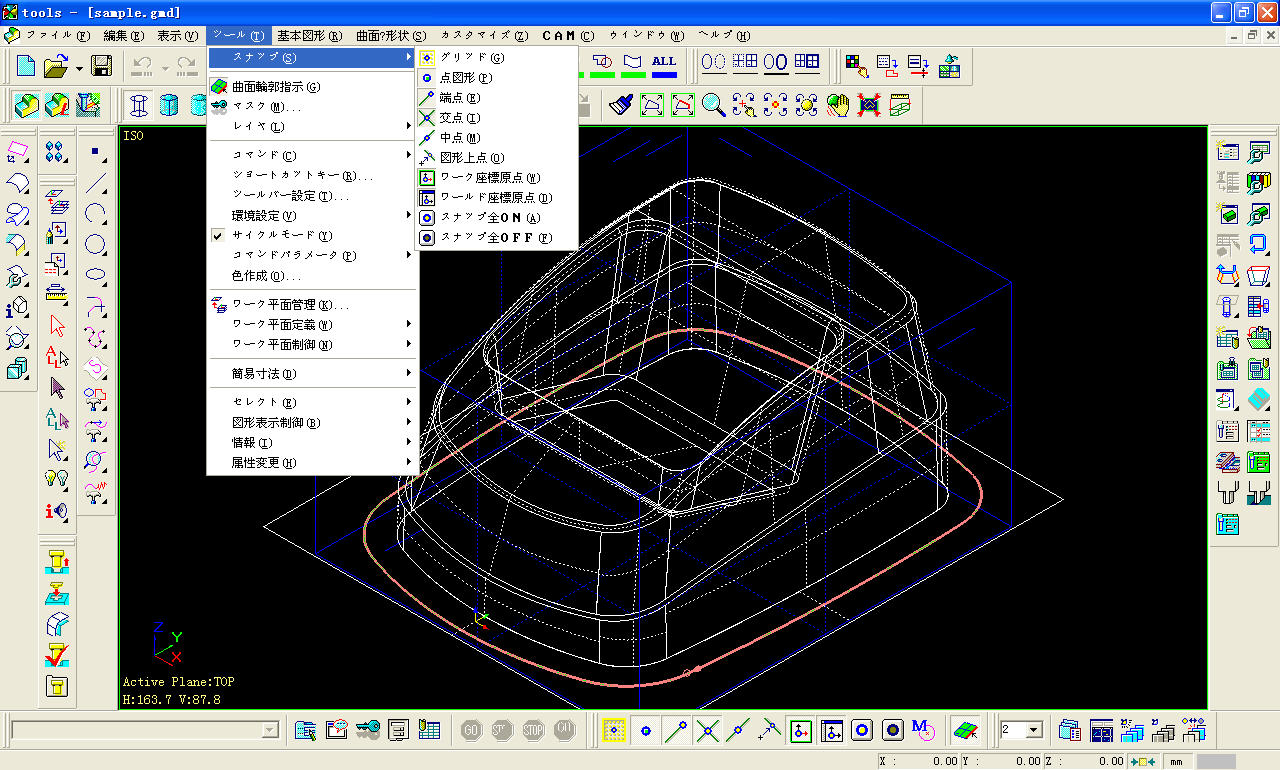Choose スナップ全OFF in the submenu
Viewport: 1280px width, 770px height.
coord(497,238)
